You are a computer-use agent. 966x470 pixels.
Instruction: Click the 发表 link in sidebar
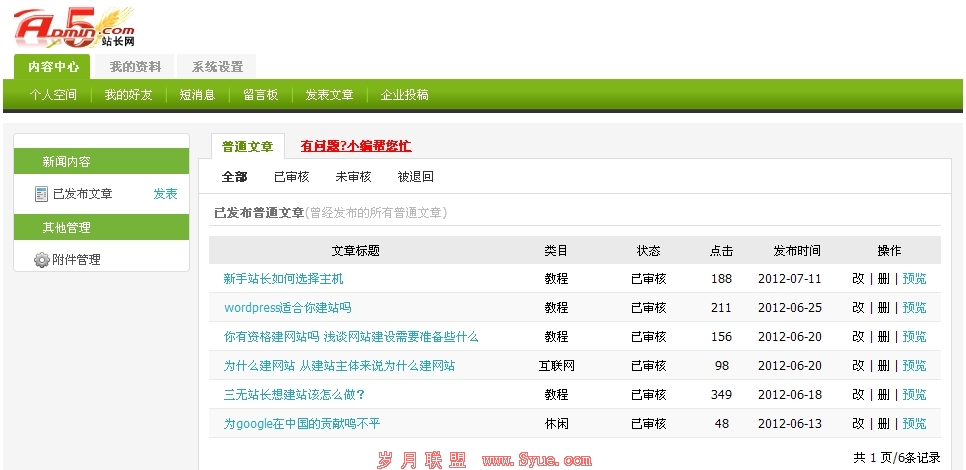coord(165,194)
